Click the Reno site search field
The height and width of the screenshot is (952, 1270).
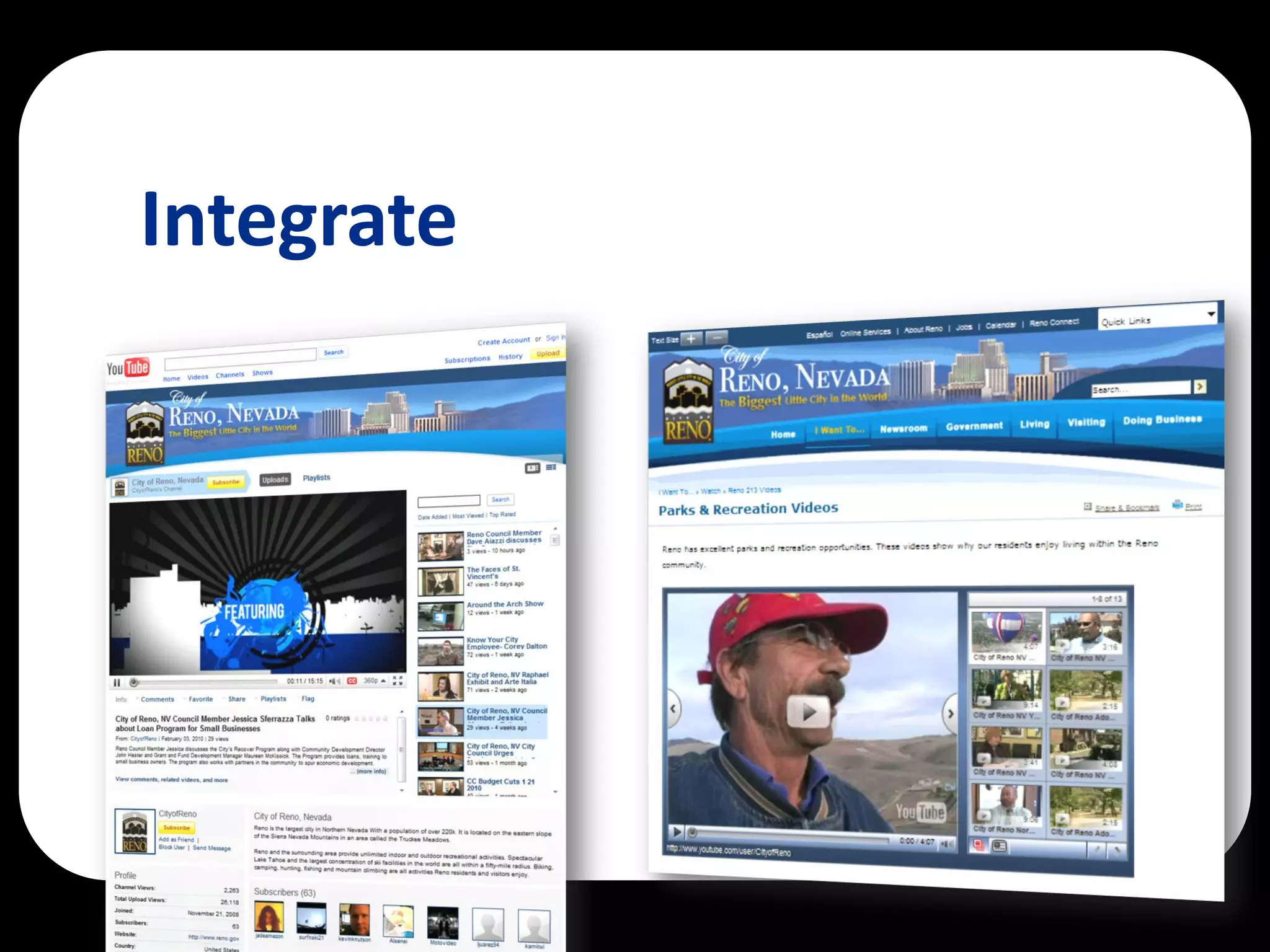[x=1141, y=389]
